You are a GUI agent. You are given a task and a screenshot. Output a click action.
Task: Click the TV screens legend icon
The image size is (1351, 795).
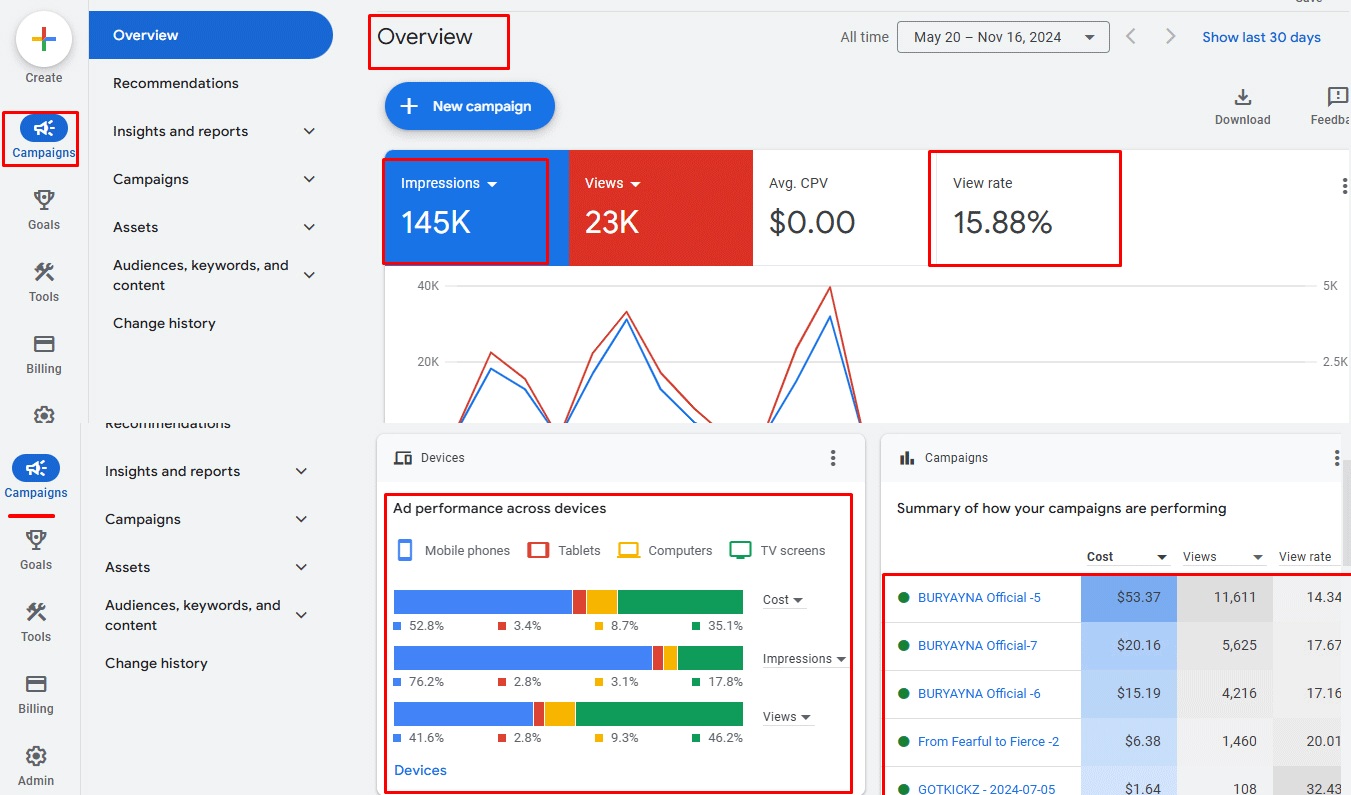[x=740, y=550]
